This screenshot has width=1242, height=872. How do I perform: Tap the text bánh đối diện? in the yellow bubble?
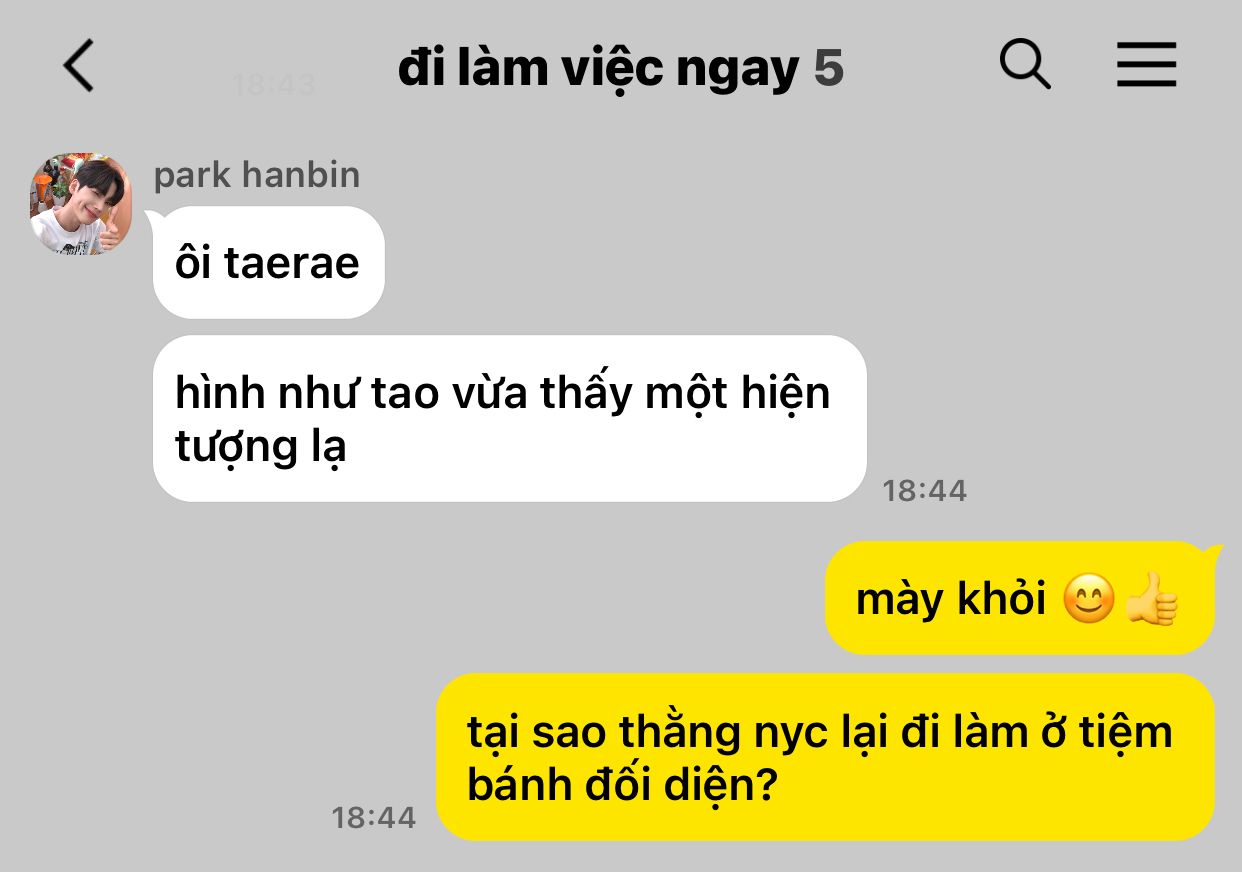(x=622, y=785)
